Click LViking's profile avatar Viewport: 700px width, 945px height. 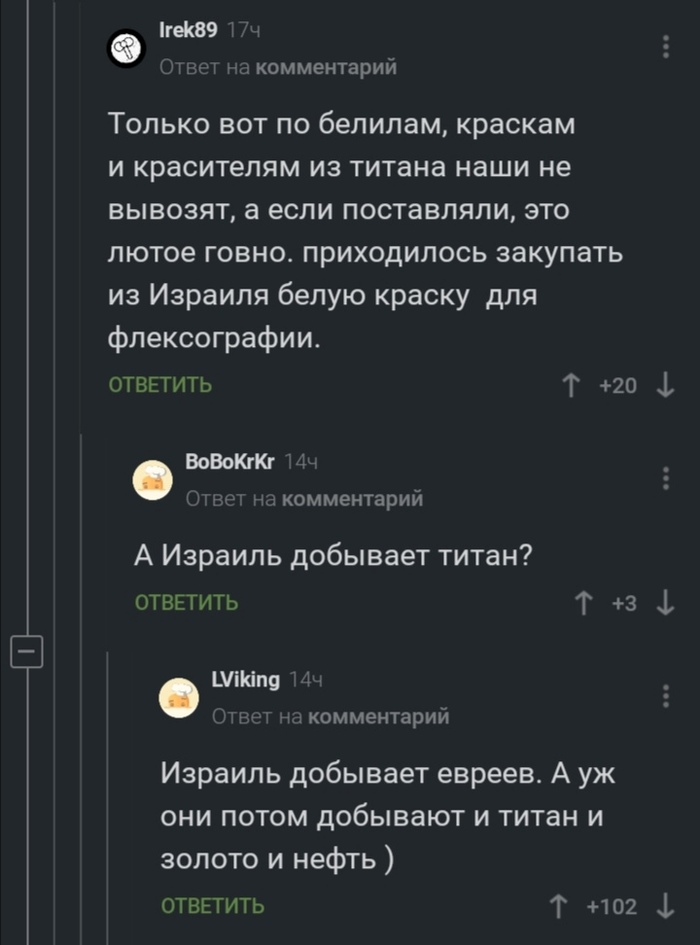coord(179,698)
